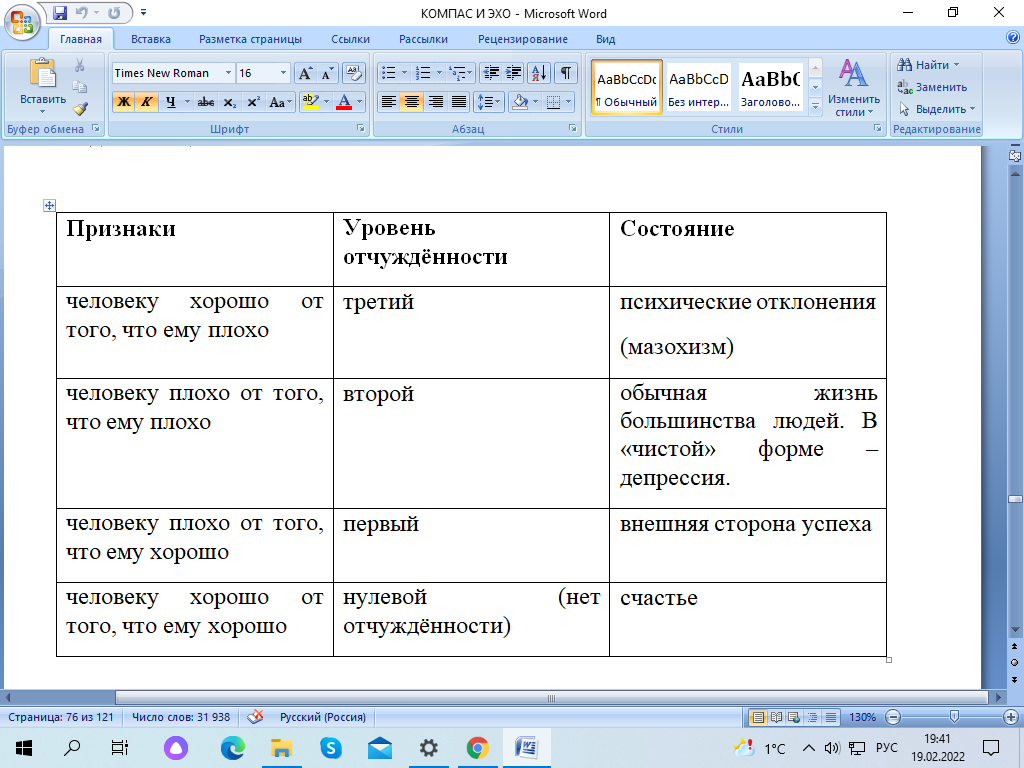Open the Paragraph (Абзац) dialog launcher
This screenshot has height=768, width=1024.
click(x=573, y=129)
